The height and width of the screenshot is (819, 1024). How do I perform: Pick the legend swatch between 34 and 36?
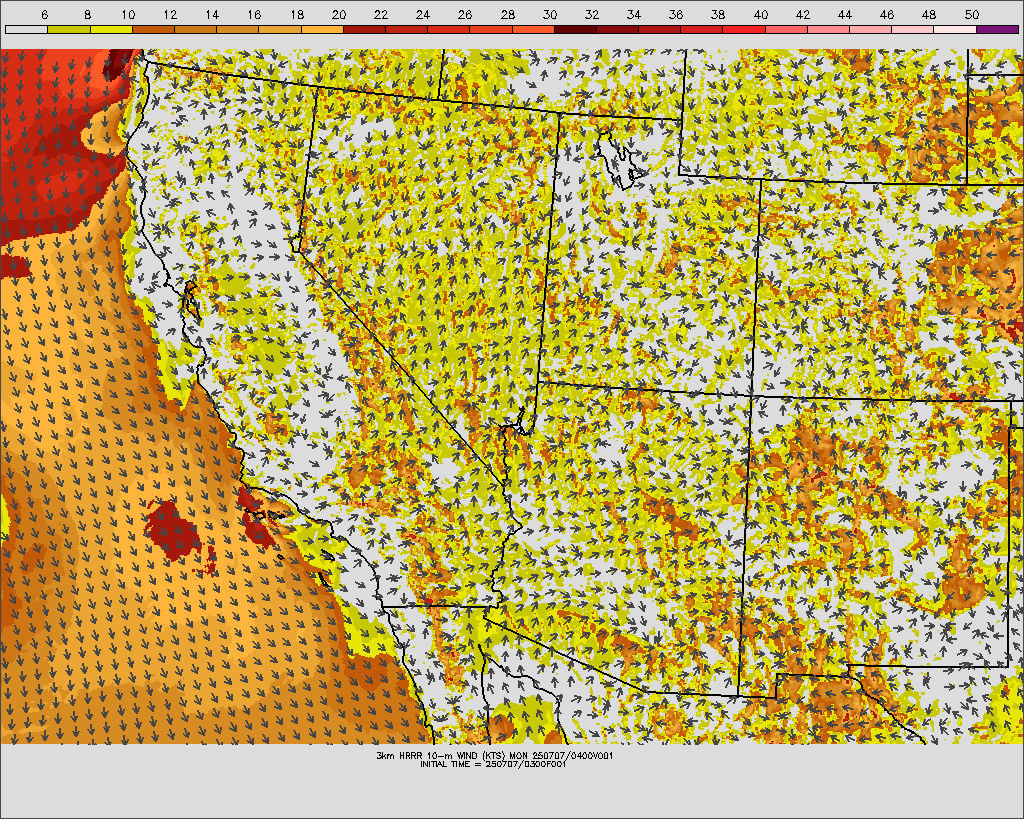click(x=660, y=29)
